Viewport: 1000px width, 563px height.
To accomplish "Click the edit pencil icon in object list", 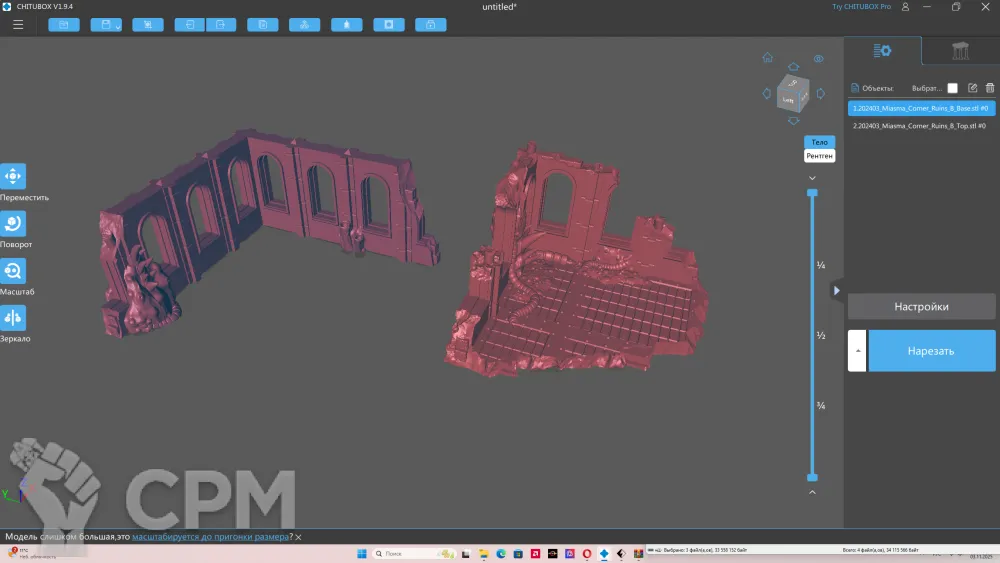I will 972,88.
